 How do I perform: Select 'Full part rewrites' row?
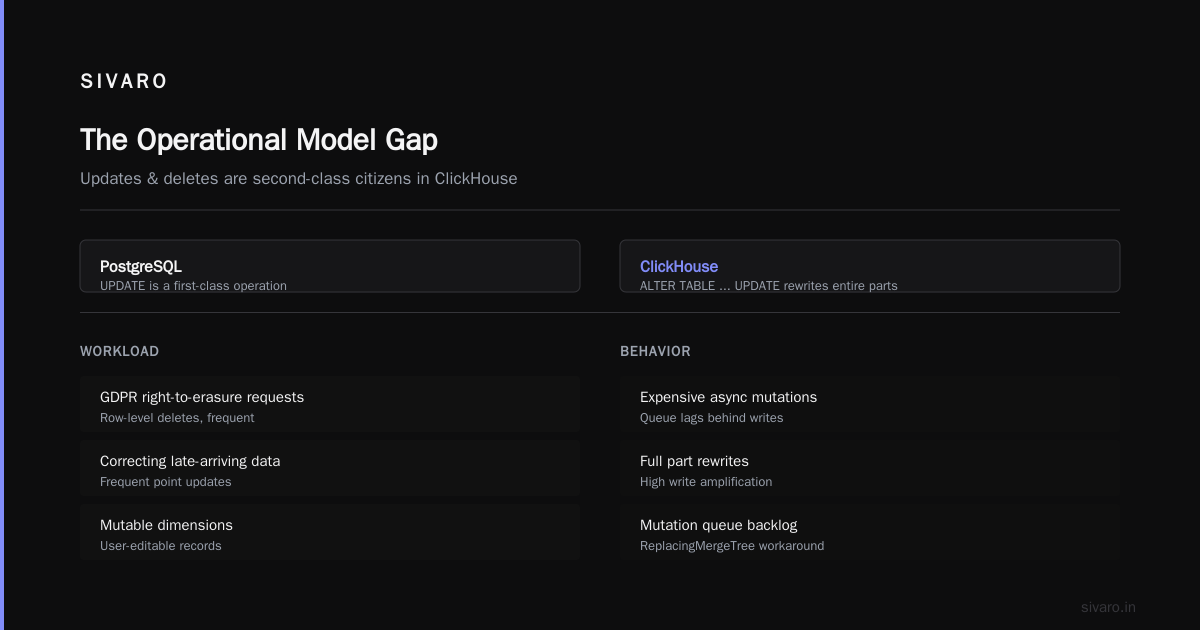[870, 468]
